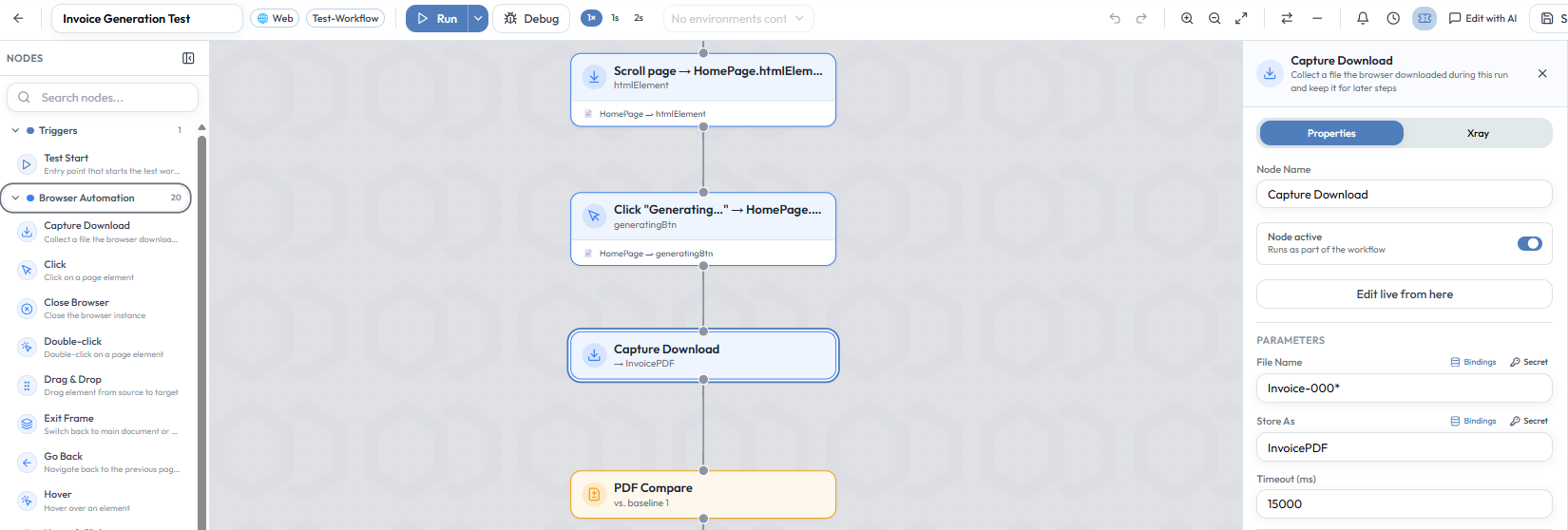This screenshot has height=530, width=1568.
Task: Collapse the Triggers section
Action: [15, 130]
